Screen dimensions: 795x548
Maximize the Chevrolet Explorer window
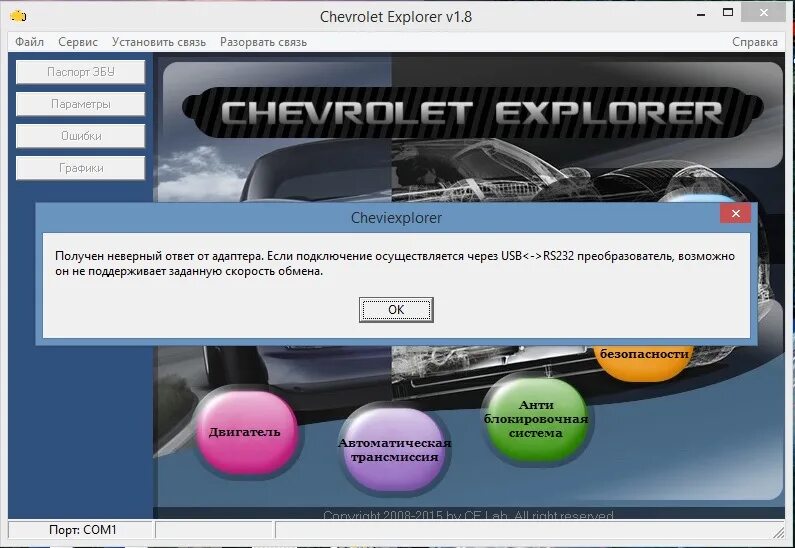coord(728,13)
